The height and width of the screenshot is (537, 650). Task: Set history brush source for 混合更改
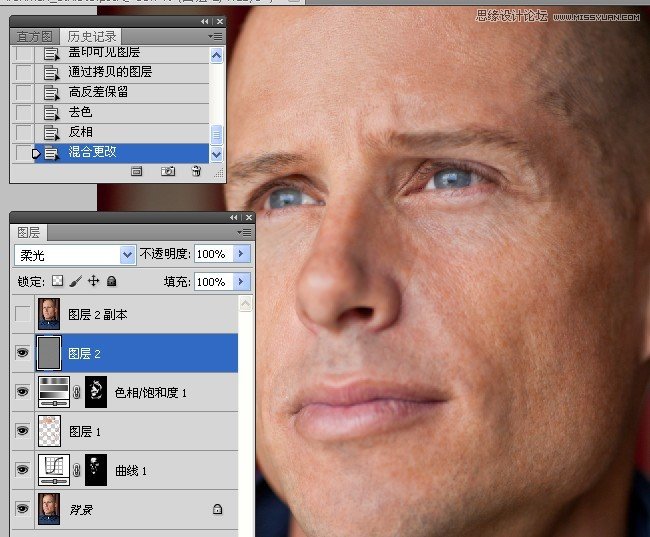[x=24, y=153]
